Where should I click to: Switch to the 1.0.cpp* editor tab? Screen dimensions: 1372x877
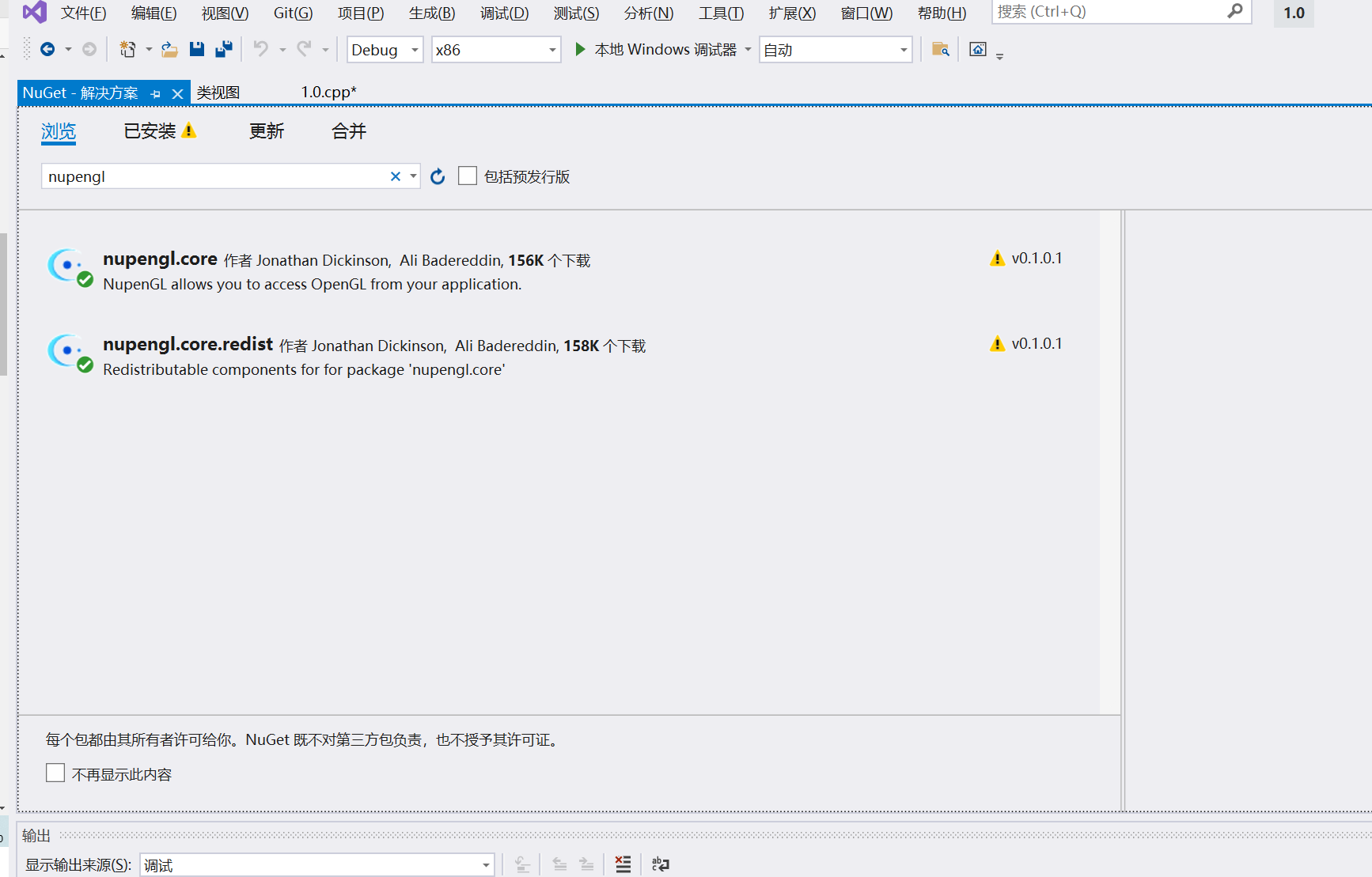[x=328, y=93]
